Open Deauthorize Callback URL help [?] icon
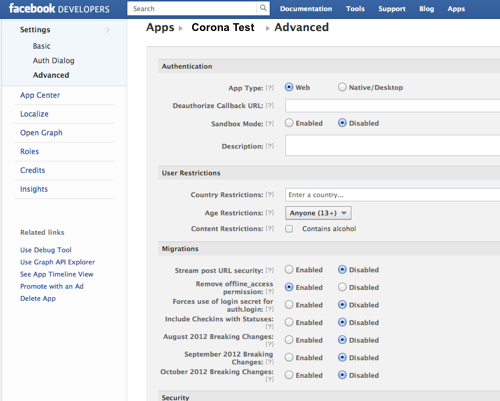This screenshot has height=401, width=500. [x=270, y=105]
